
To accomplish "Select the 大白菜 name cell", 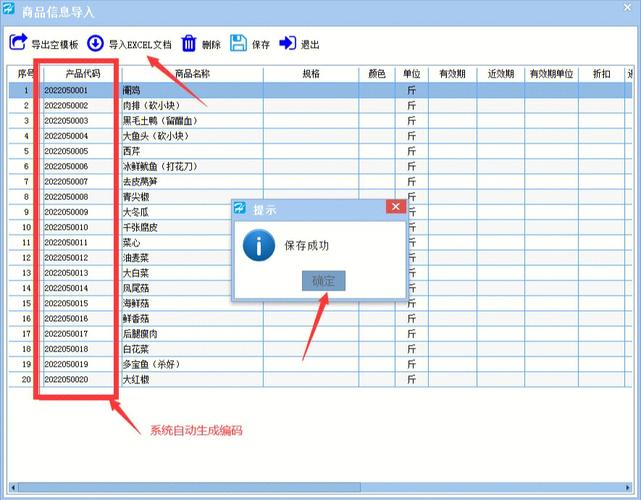I will [x=177, y=273].
